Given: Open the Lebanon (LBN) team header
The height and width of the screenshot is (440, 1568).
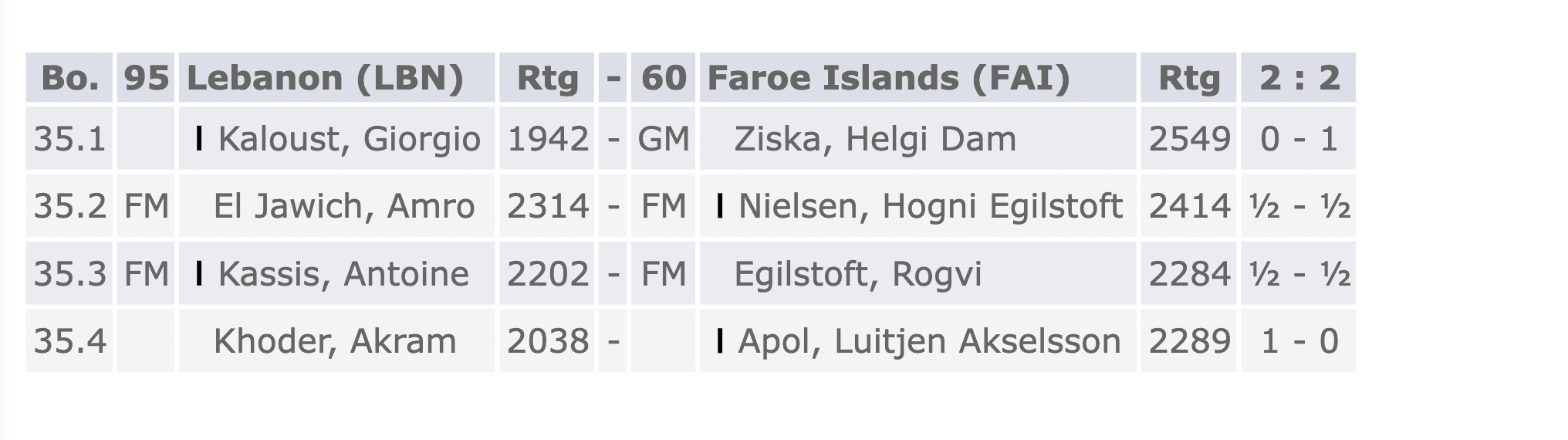Looking at the screenshot, I should click(325, 78).
